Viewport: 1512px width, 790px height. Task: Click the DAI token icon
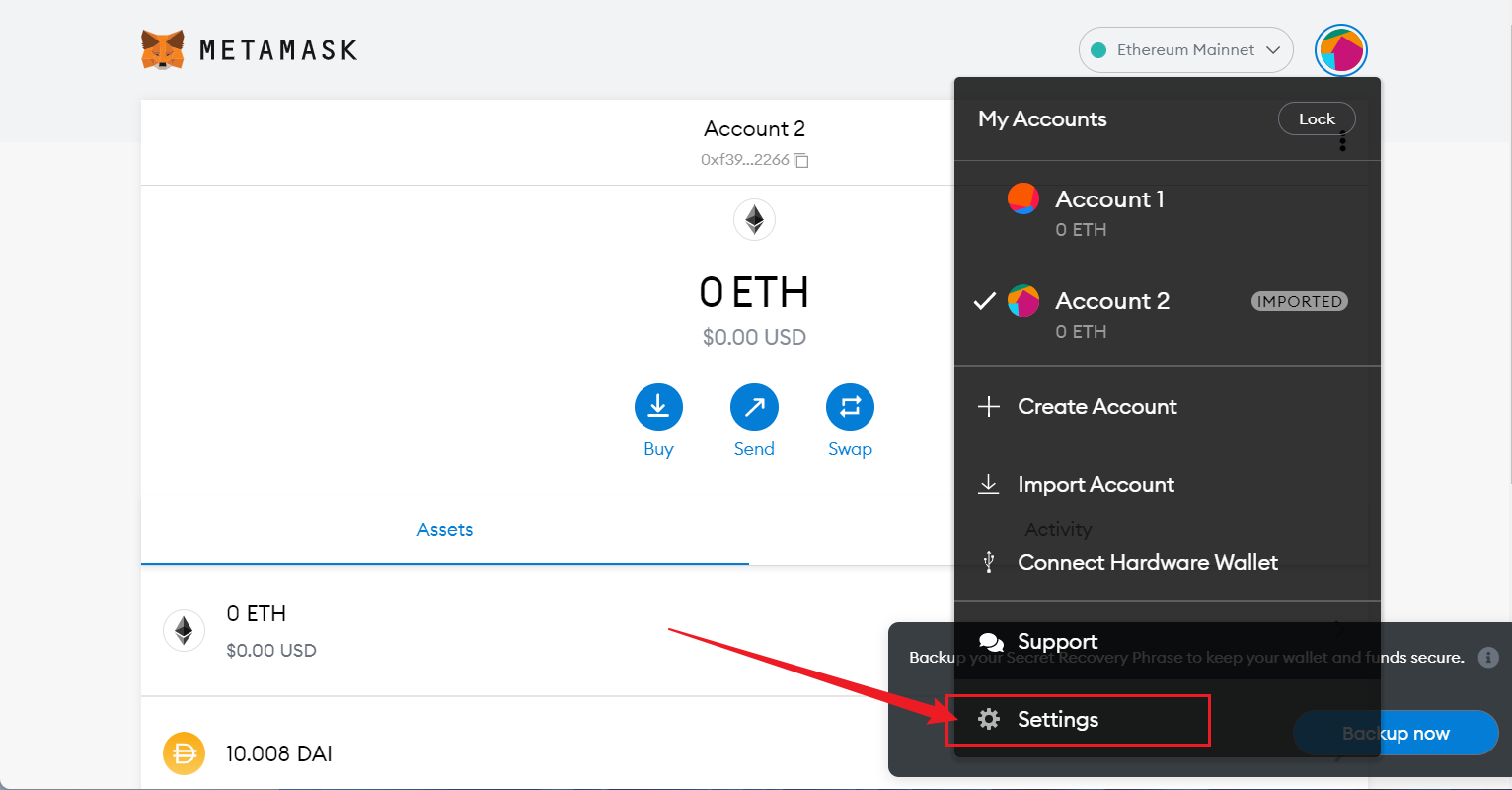coord(184,754)
